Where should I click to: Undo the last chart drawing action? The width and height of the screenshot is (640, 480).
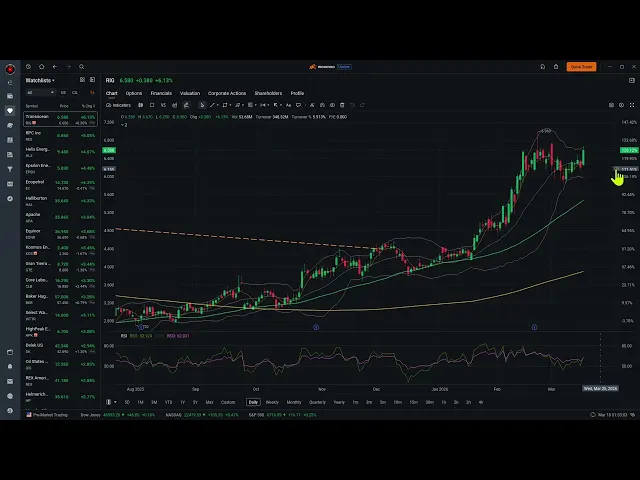[352, 105]
